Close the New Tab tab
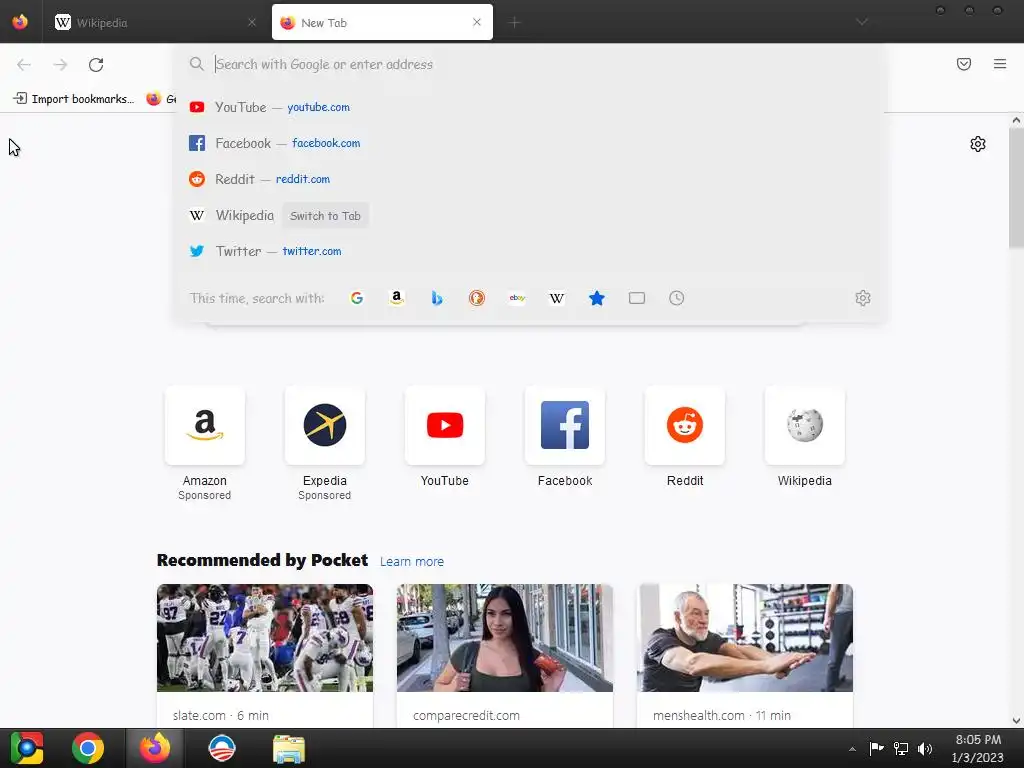The width and height of the screenshot is (1024, 768). pos(477,22)
